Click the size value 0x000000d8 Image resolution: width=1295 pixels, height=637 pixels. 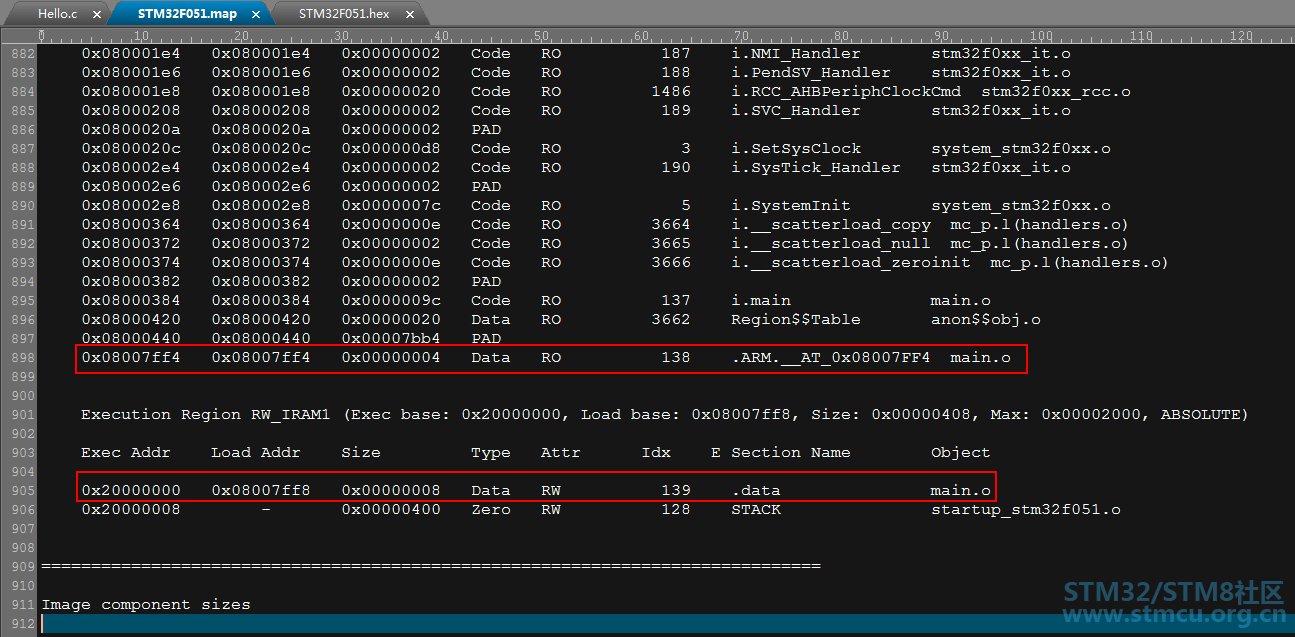click(391, 149)
